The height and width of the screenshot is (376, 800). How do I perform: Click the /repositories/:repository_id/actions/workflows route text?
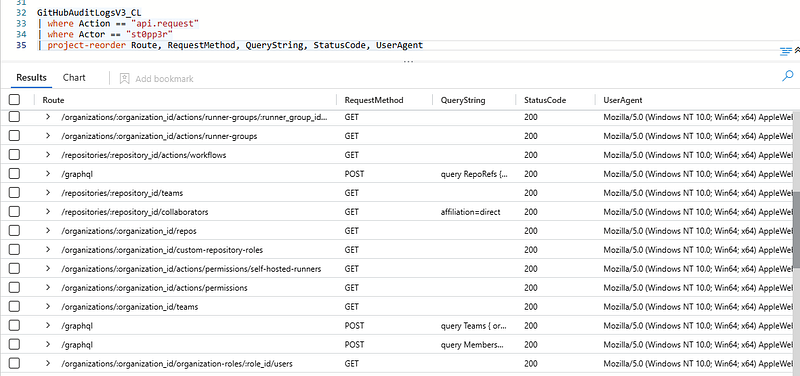click(144, 155)
